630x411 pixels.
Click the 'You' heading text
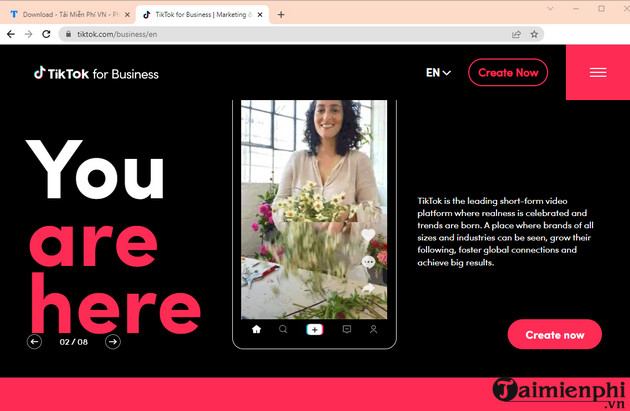pos(95,169)
